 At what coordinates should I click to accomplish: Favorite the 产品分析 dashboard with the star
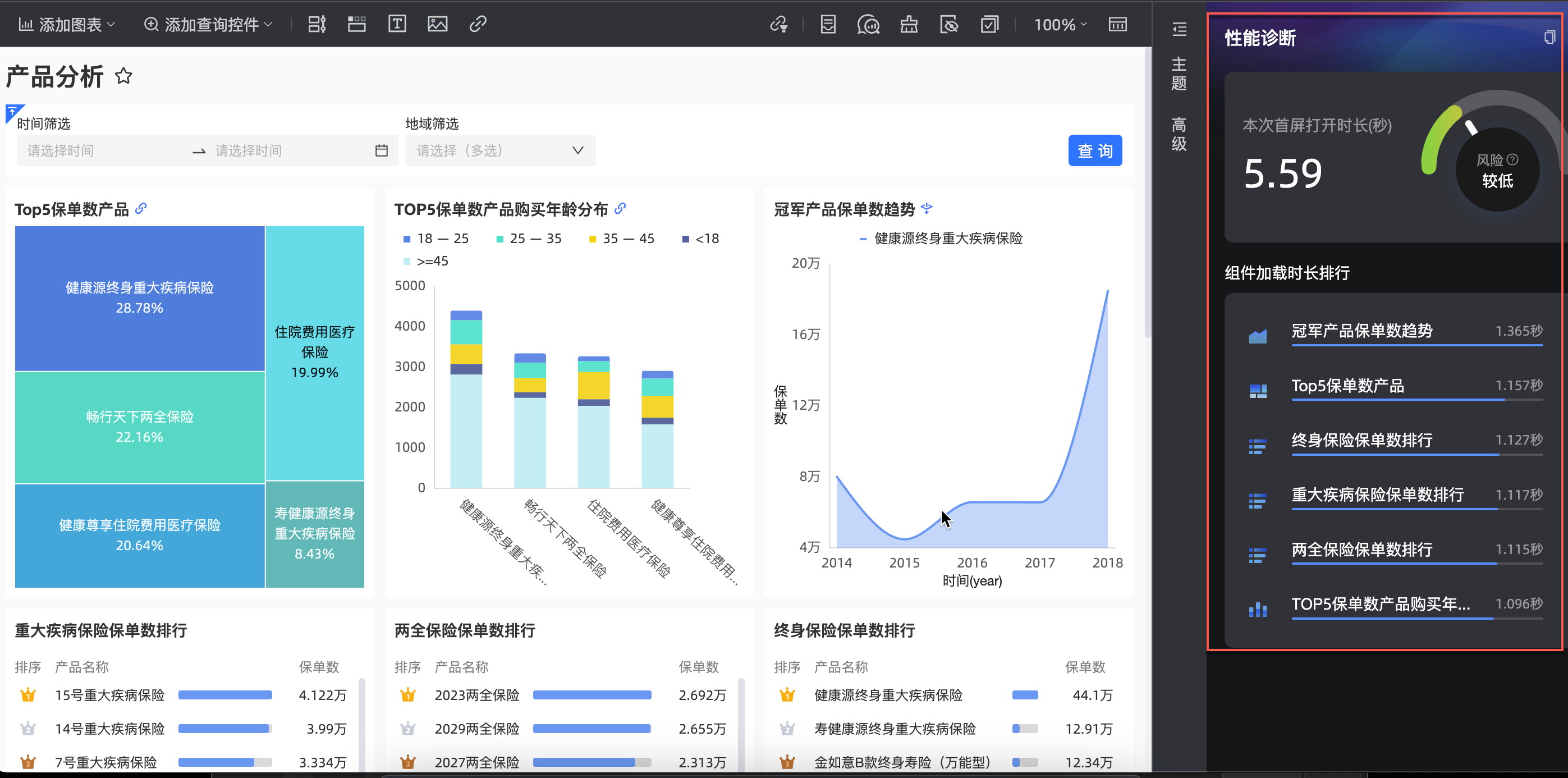click(123, 76)
